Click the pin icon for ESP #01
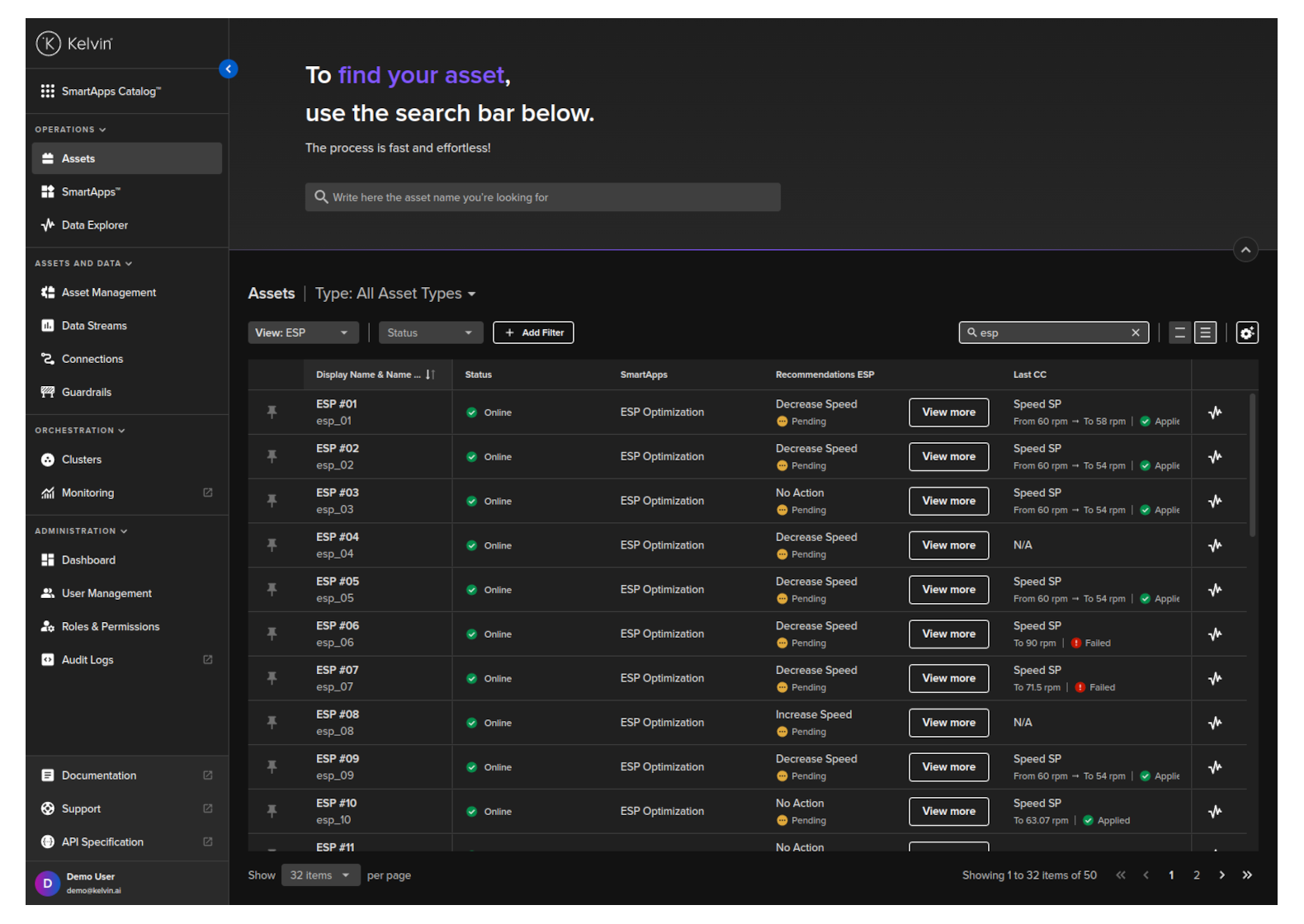 (272, 412)
